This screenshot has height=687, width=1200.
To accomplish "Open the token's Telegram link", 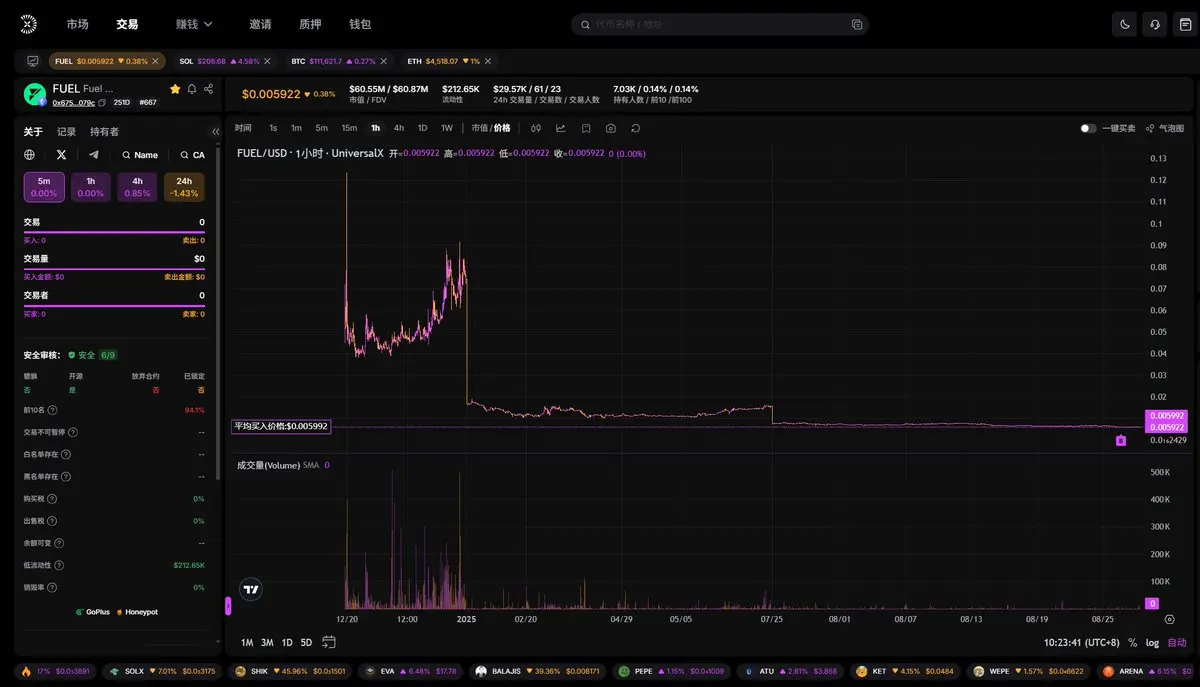I will (x=94, y=155).
